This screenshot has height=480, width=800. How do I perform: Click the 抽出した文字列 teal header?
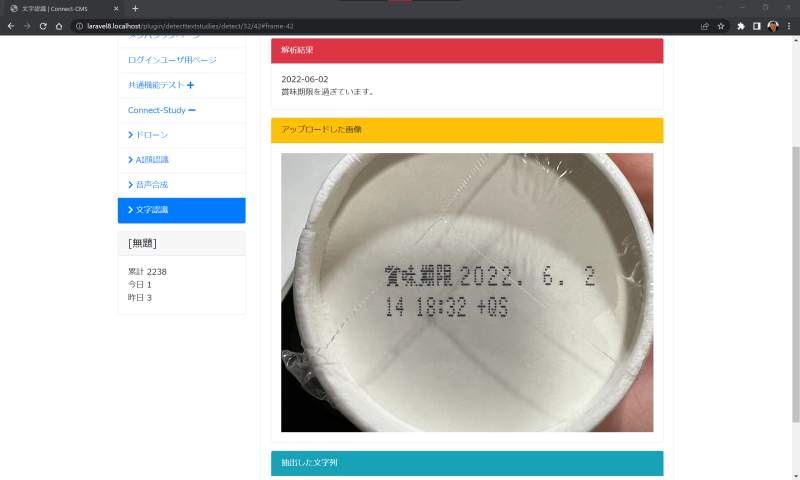[467, 463]
